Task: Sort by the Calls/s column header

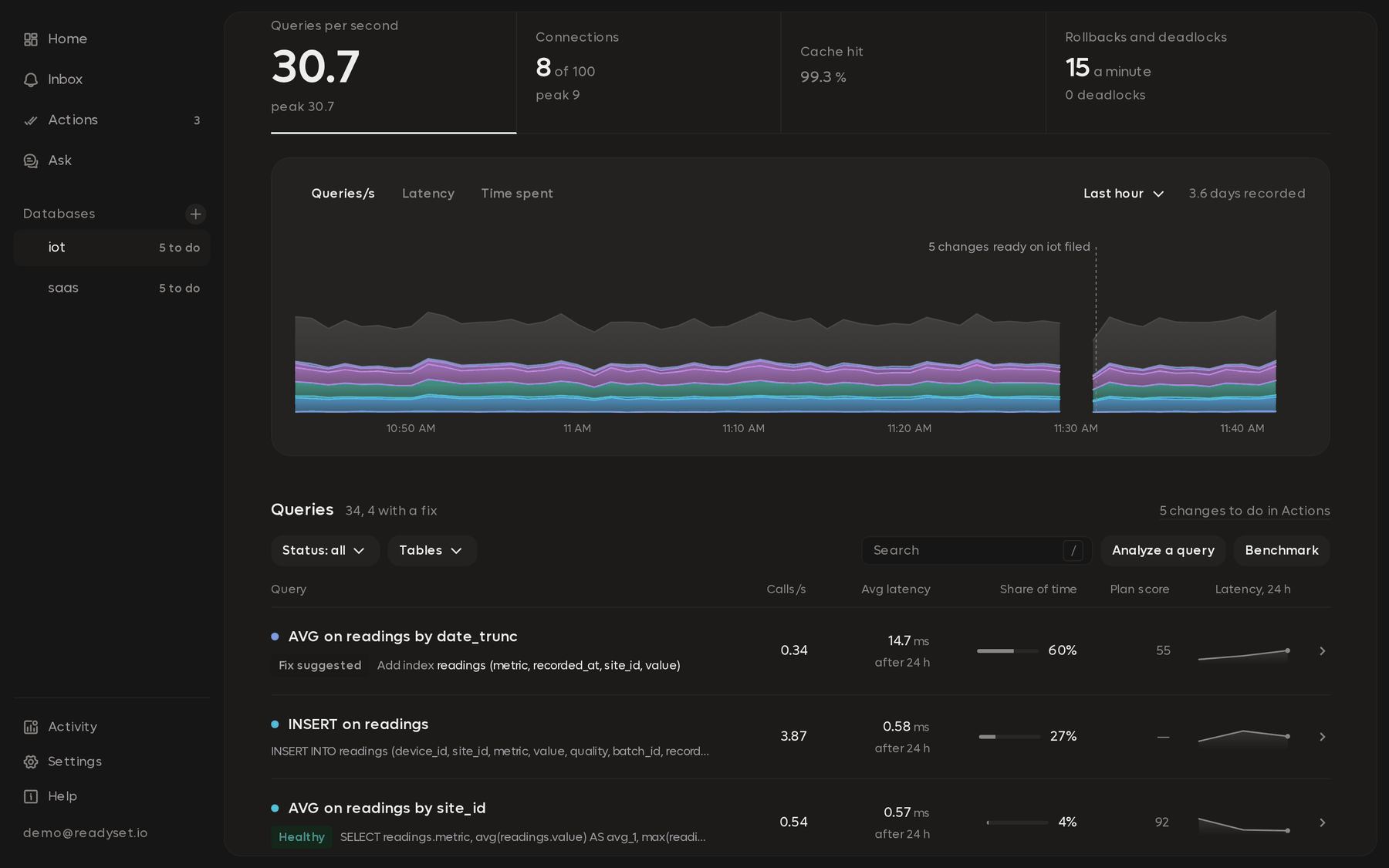Action: (786, 589)
